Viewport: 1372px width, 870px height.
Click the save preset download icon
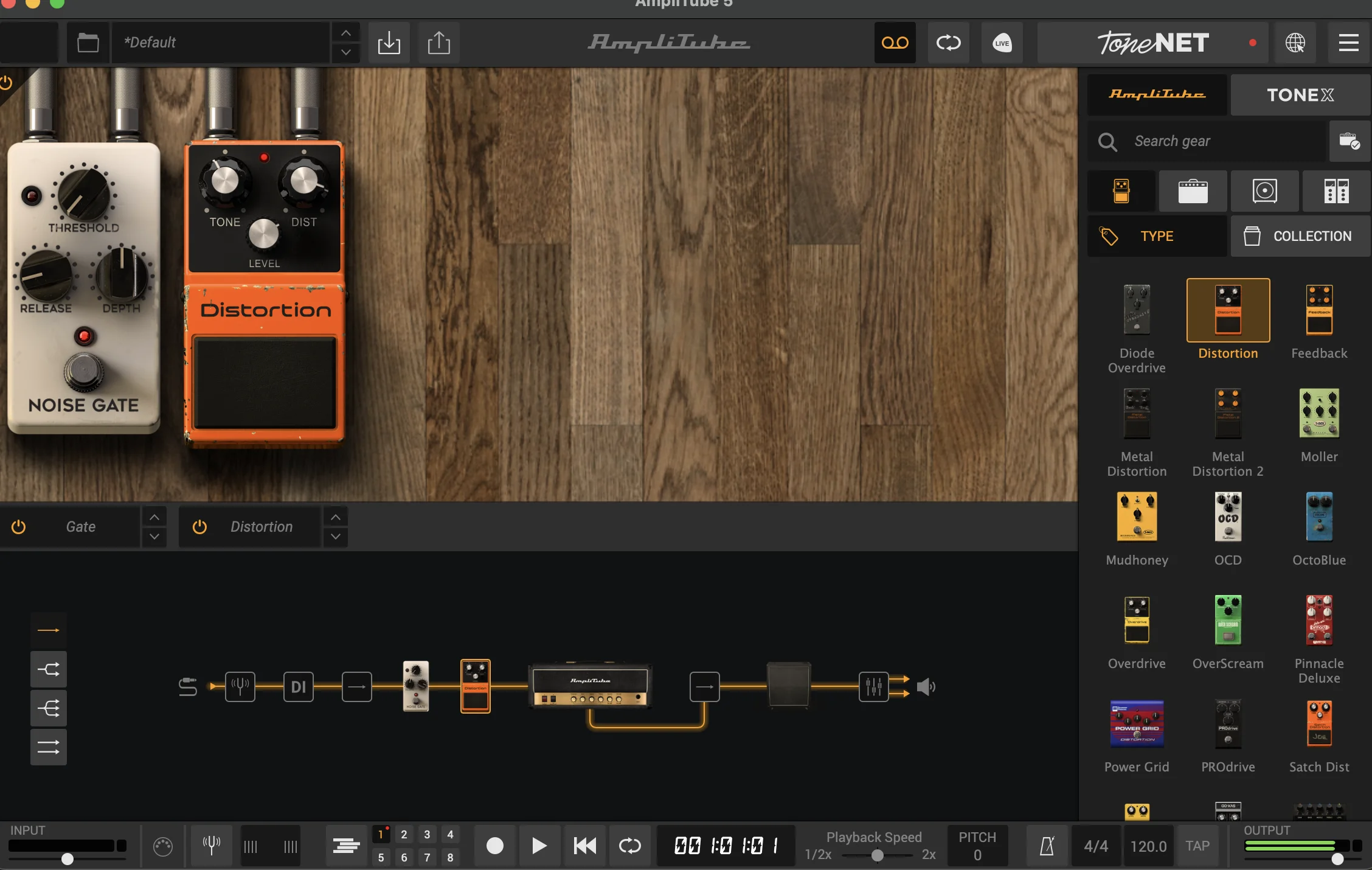[x=389, y=43]
